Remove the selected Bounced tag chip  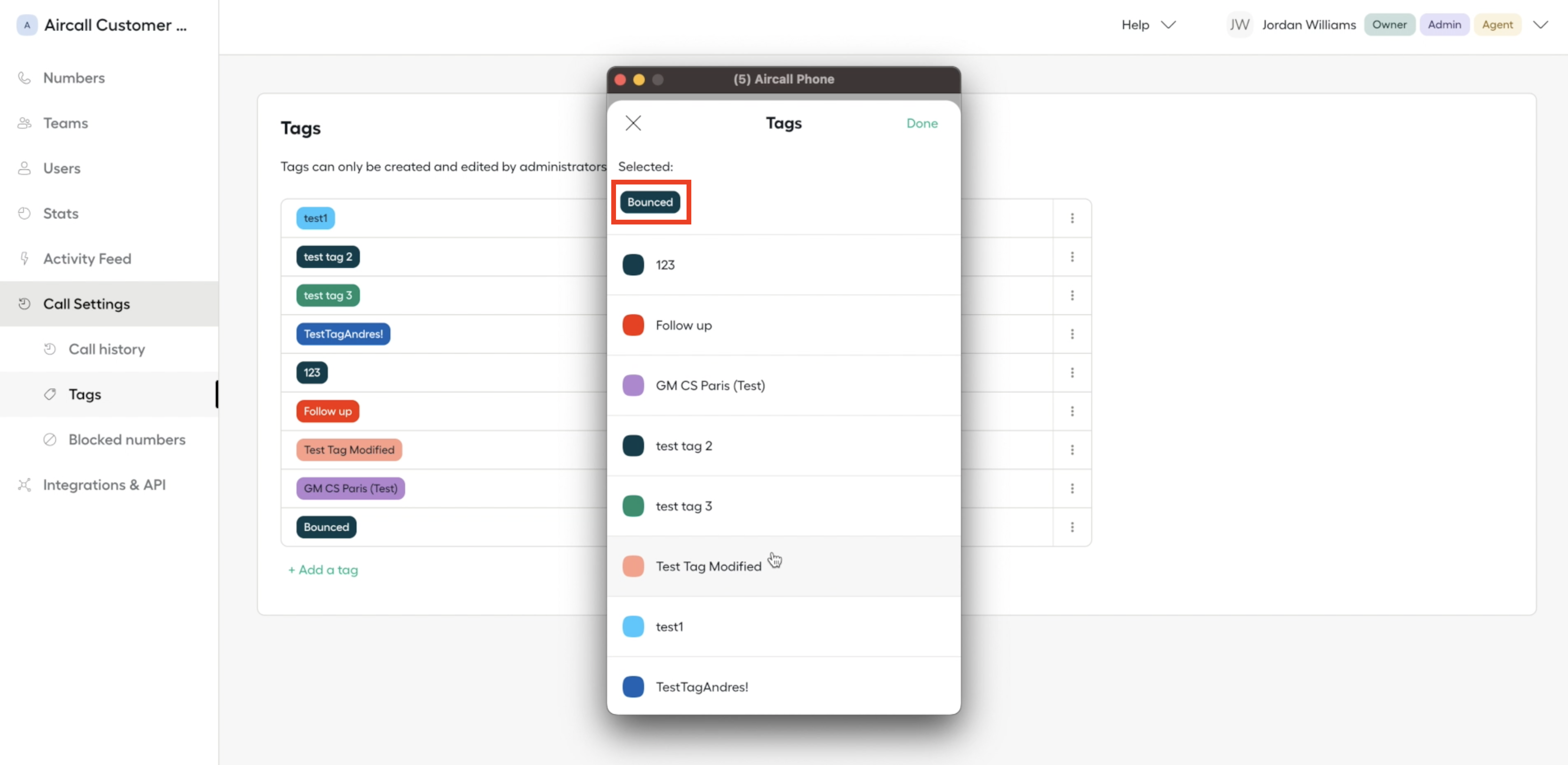[649, 202]
